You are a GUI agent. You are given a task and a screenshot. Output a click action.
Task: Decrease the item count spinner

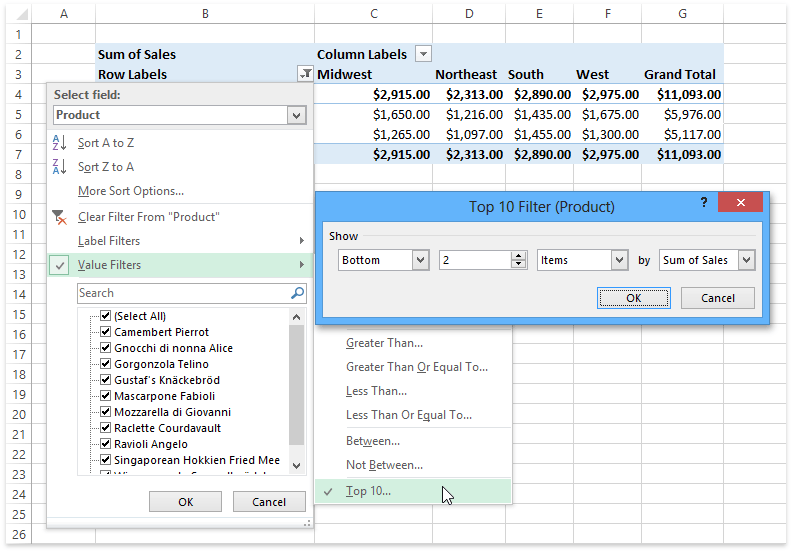click(518, 264)
